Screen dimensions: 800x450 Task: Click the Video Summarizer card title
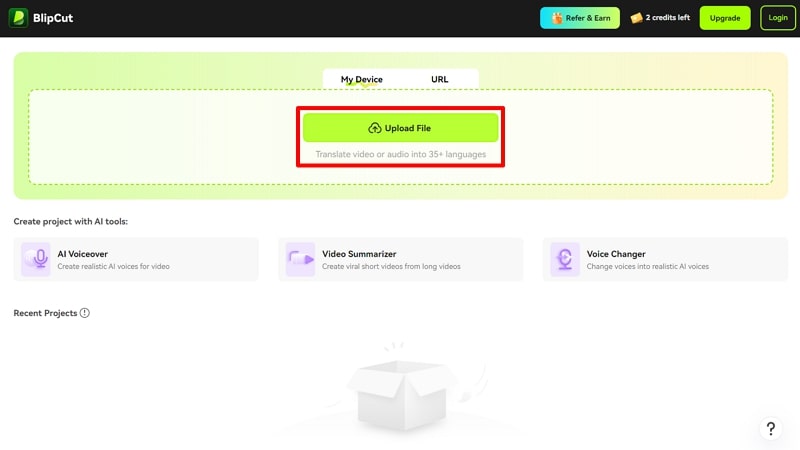click(x=359, y=254)
